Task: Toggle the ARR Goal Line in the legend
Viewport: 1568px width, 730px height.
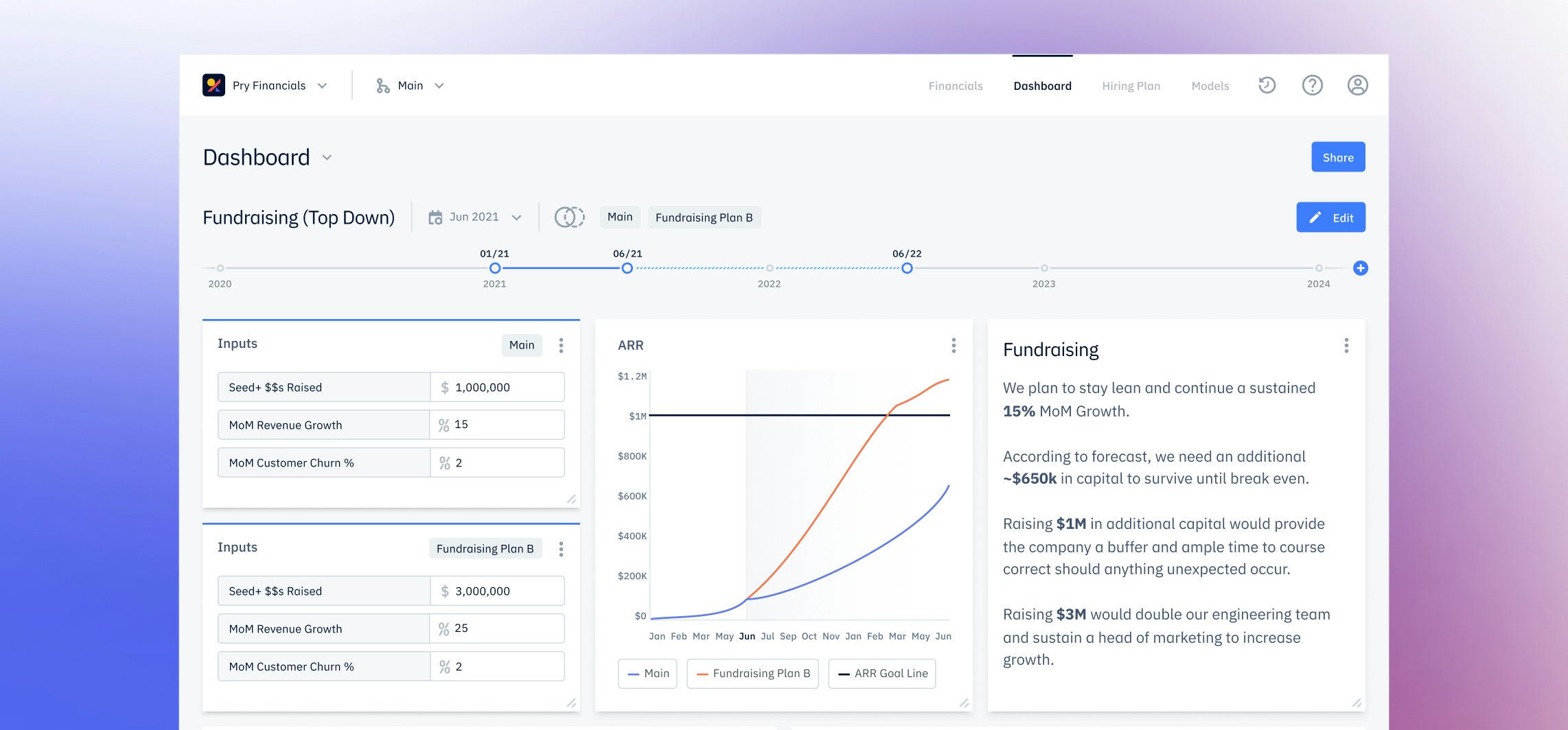Action: [x=881, y=673]
